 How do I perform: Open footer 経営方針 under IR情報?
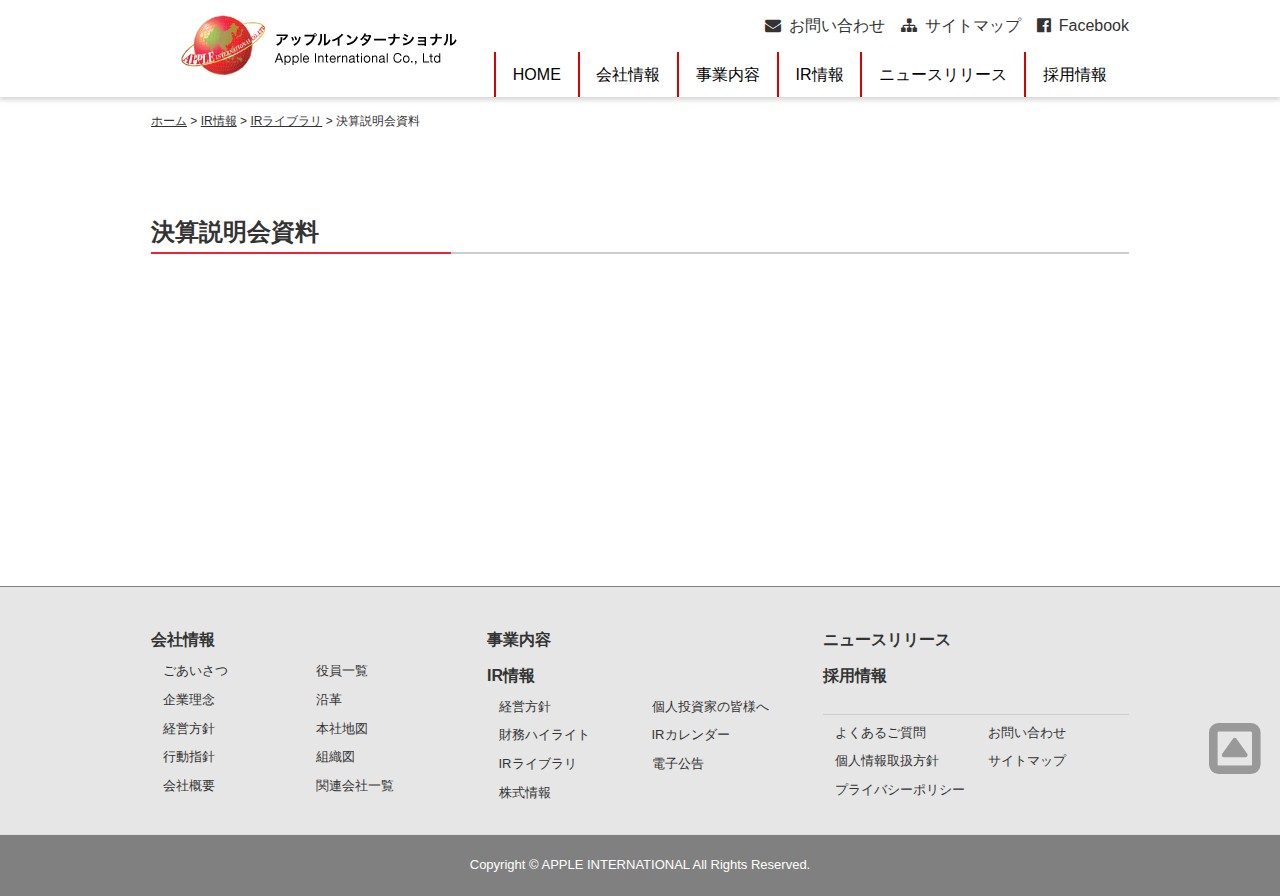click(525, 707)
